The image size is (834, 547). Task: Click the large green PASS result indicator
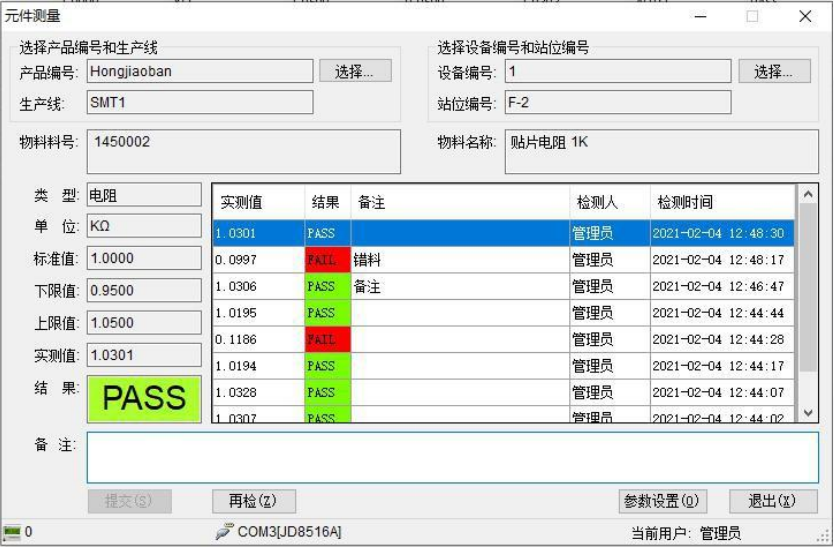tap(144, 398)
